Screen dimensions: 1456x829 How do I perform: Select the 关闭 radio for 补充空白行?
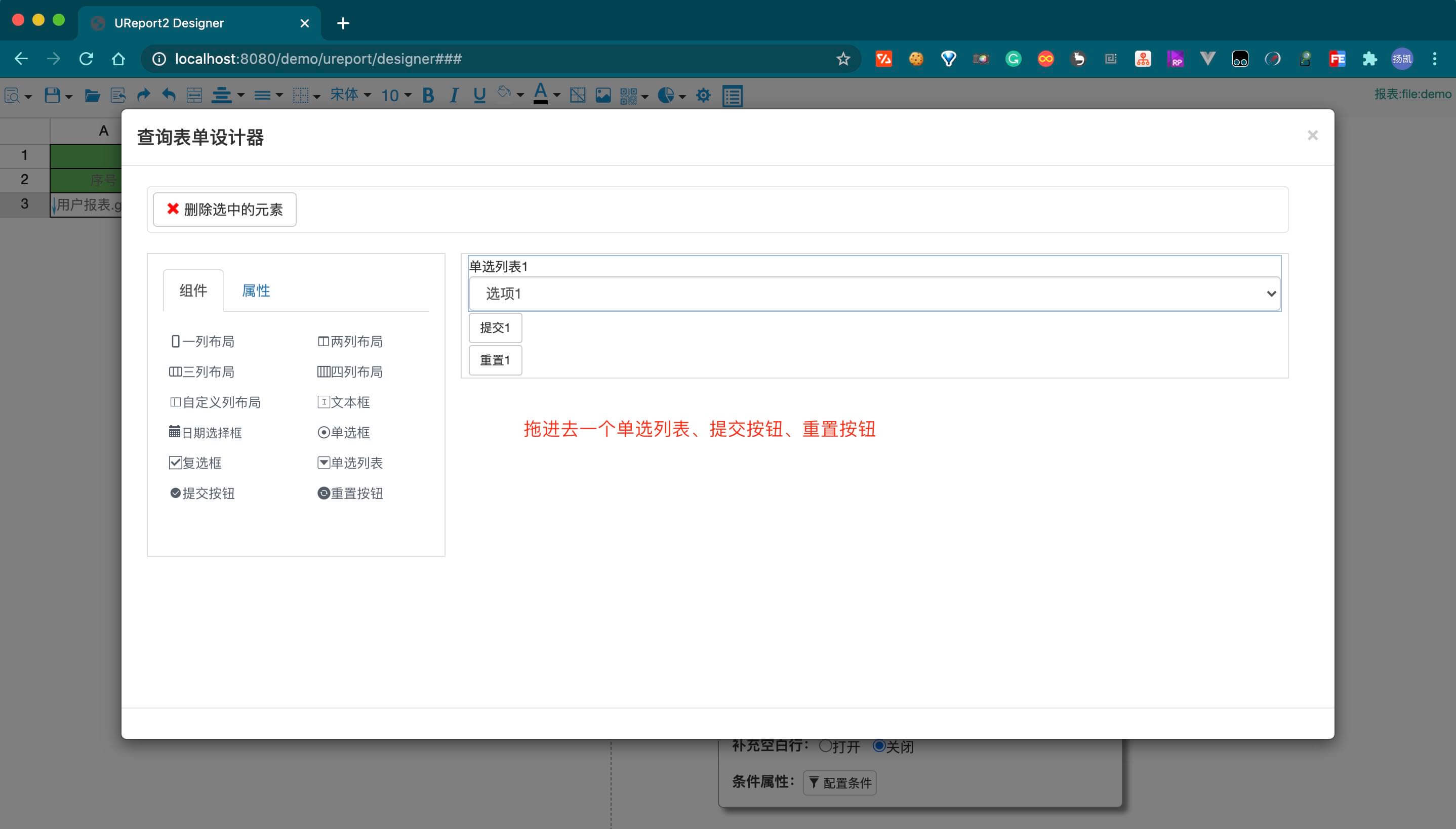pos(879,745)
